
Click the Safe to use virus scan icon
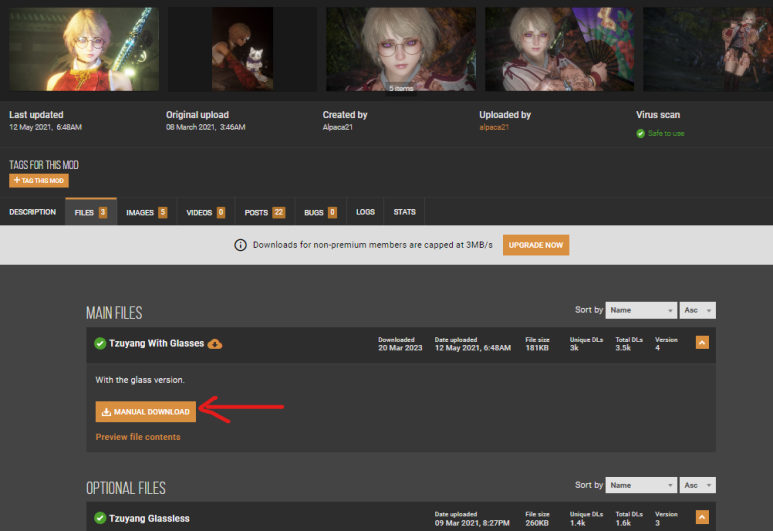(640, 134)
